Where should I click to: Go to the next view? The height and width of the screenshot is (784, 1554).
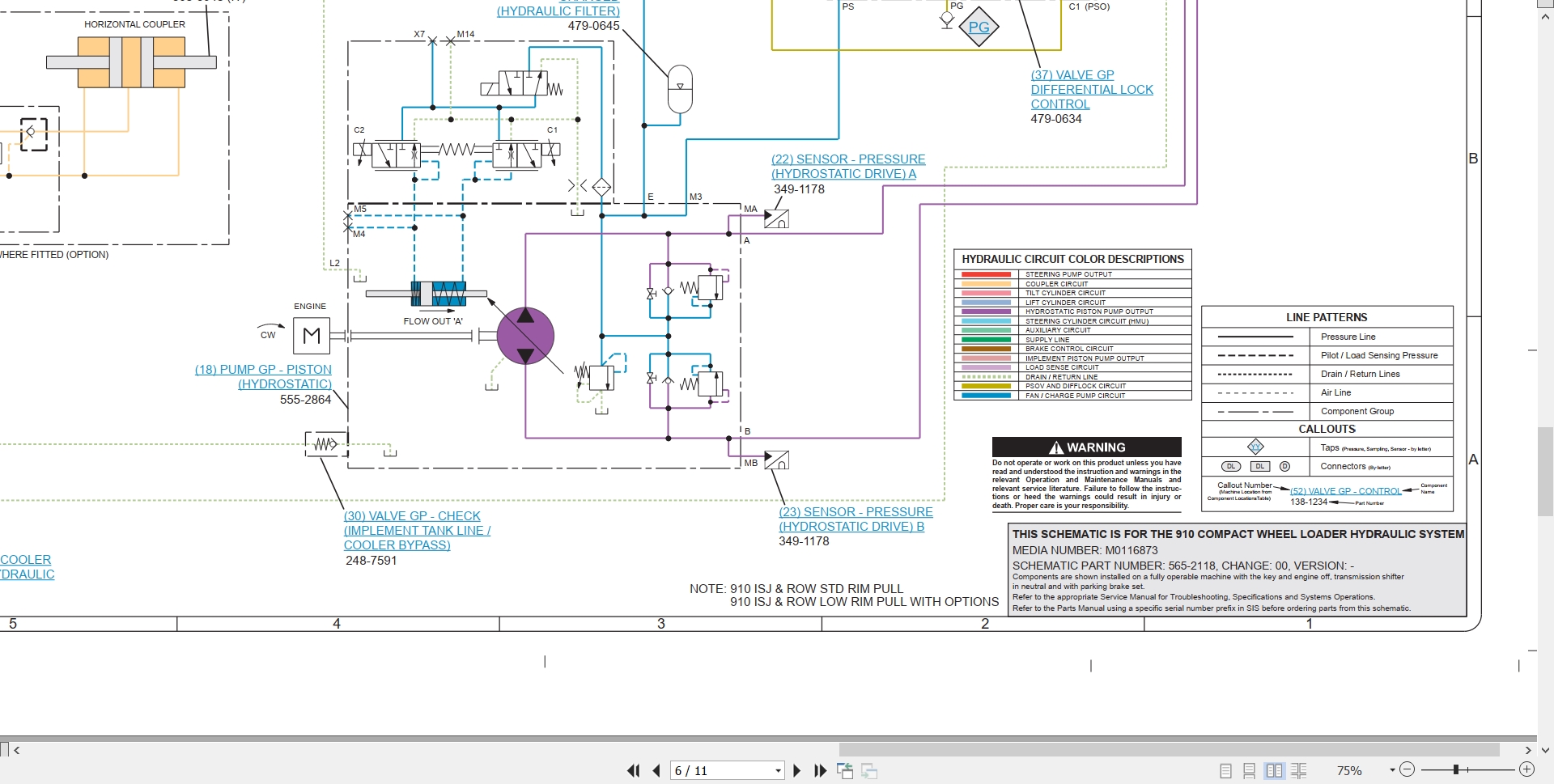pos(869,771)
